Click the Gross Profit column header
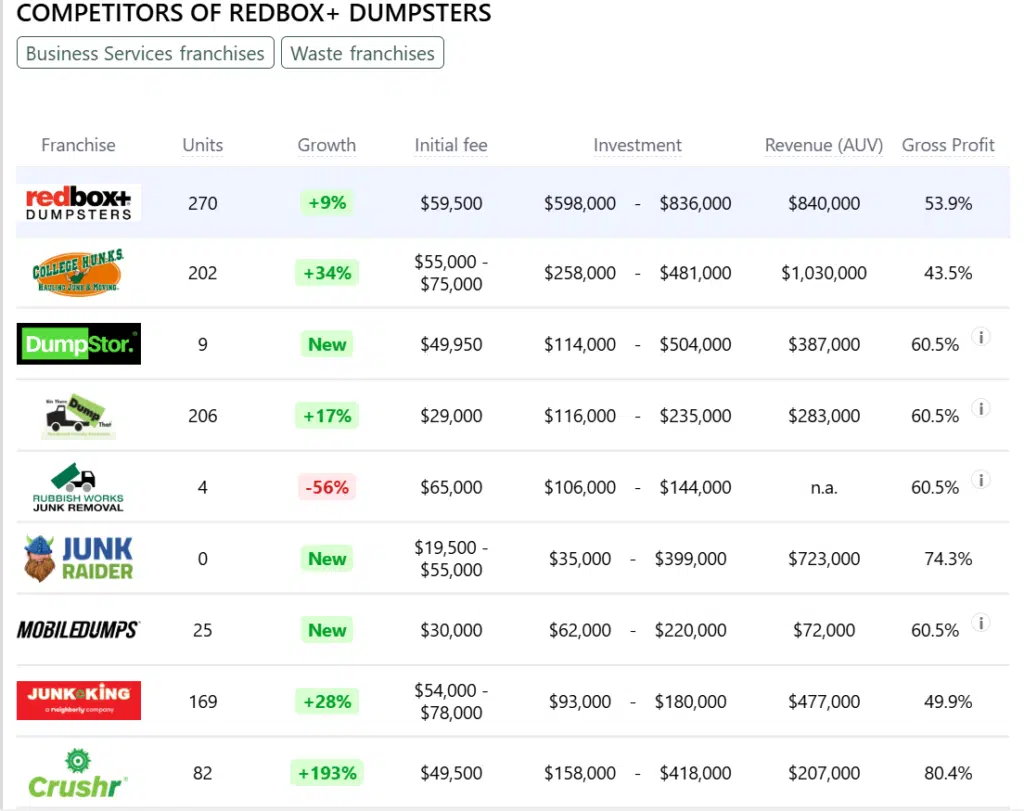The width and height of the screenshot is (1024, 811). tap(947, 145)
